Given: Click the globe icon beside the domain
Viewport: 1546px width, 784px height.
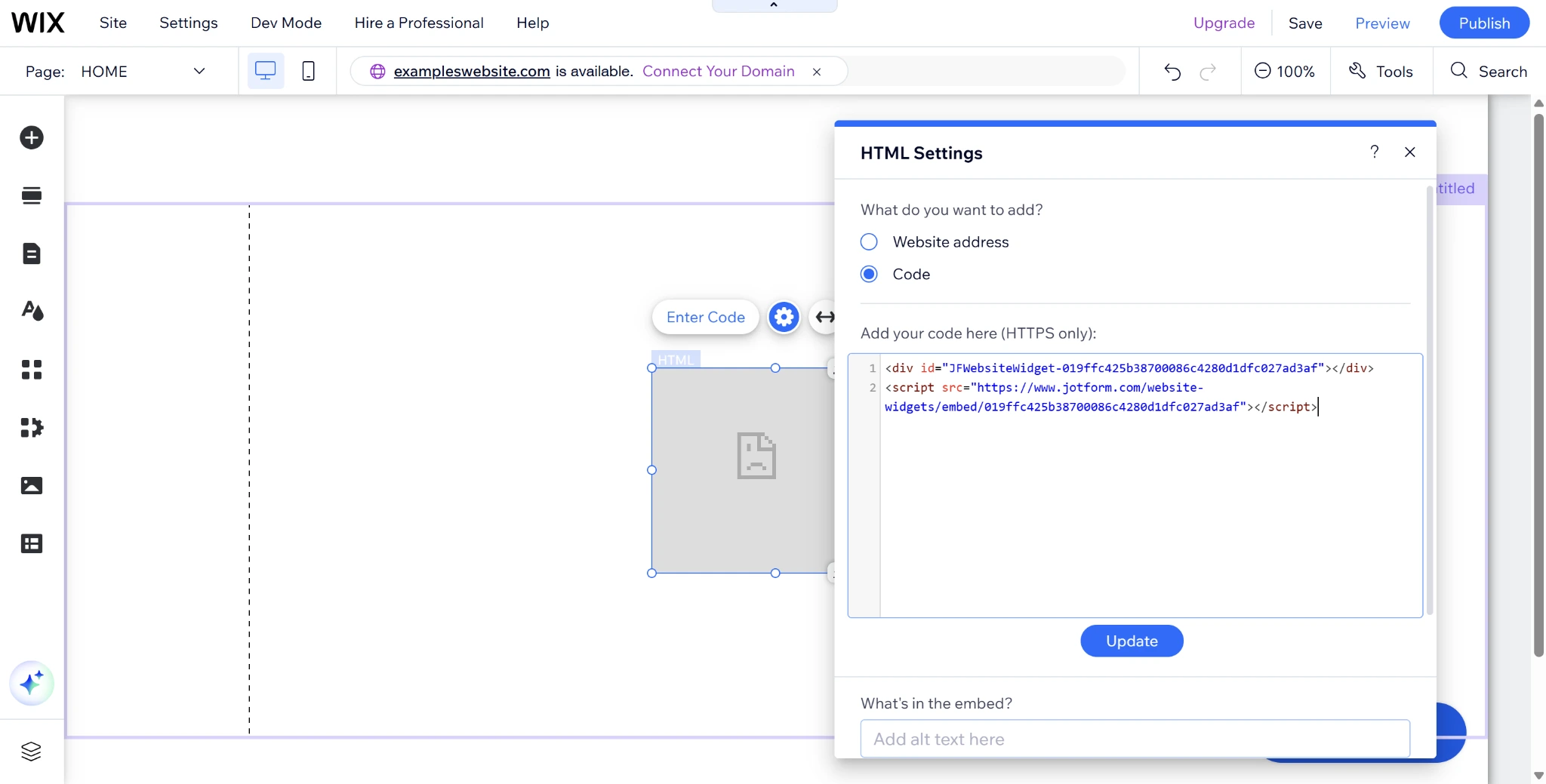Looking at the screenshot, I should [377, 71].
